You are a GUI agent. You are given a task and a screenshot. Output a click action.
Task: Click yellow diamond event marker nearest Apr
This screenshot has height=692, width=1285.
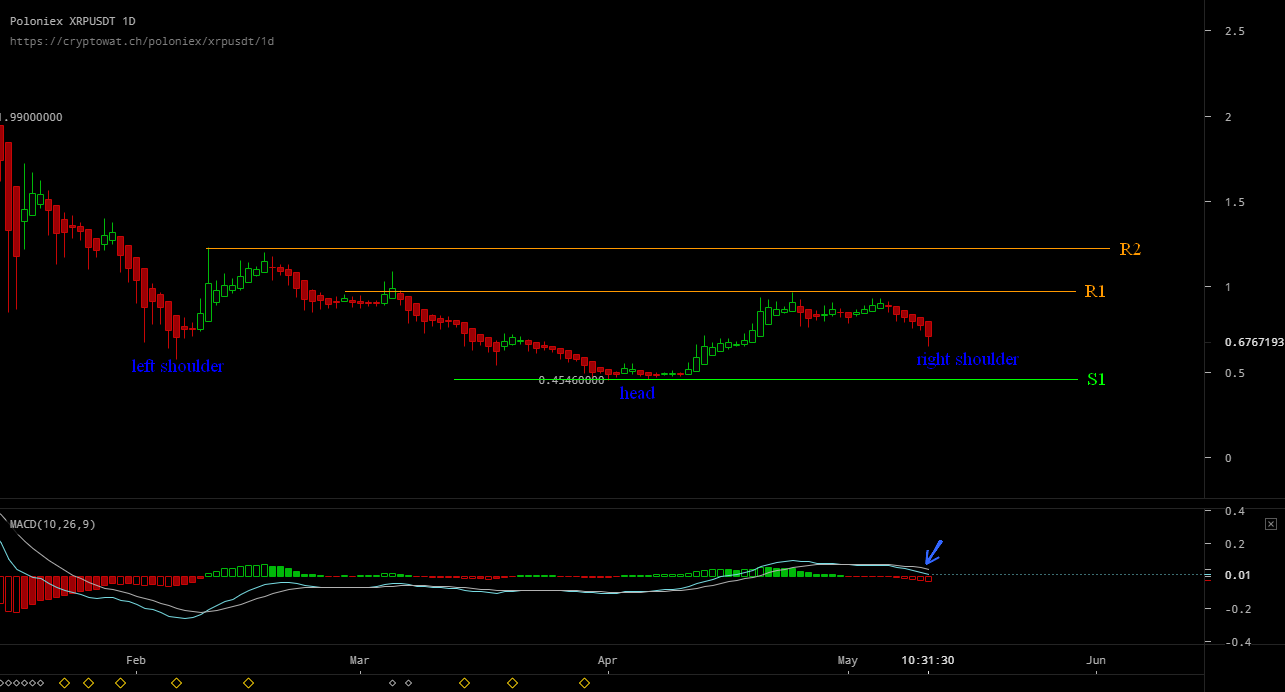(x=584, y=683)
